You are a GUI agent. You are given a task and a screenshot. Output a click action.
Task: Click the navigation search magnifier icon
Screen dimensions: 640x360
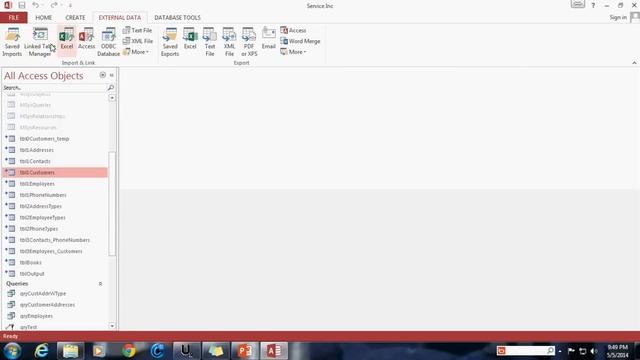(110, 88)
